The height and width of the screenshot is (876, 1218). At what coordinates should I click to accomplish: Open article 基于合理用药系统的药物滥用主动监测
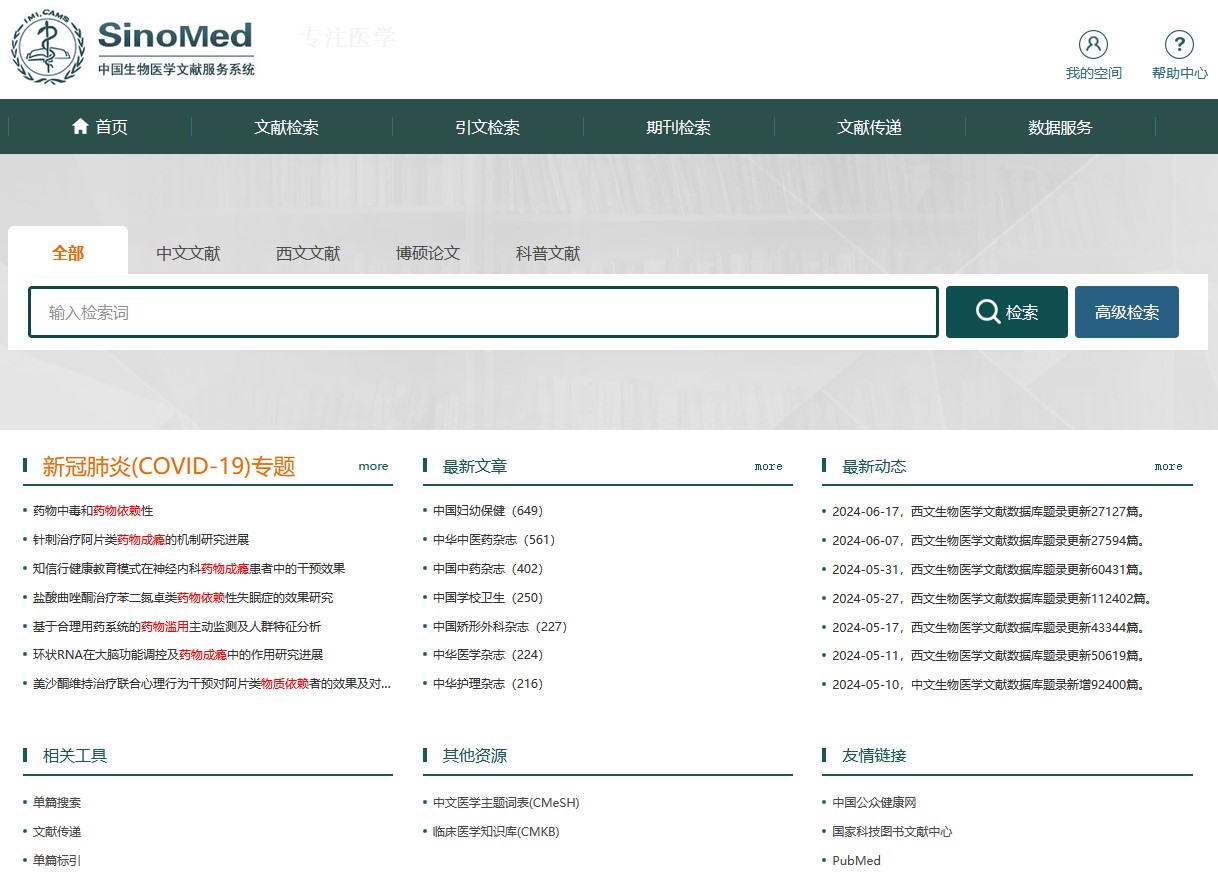(x=177, y=626)
